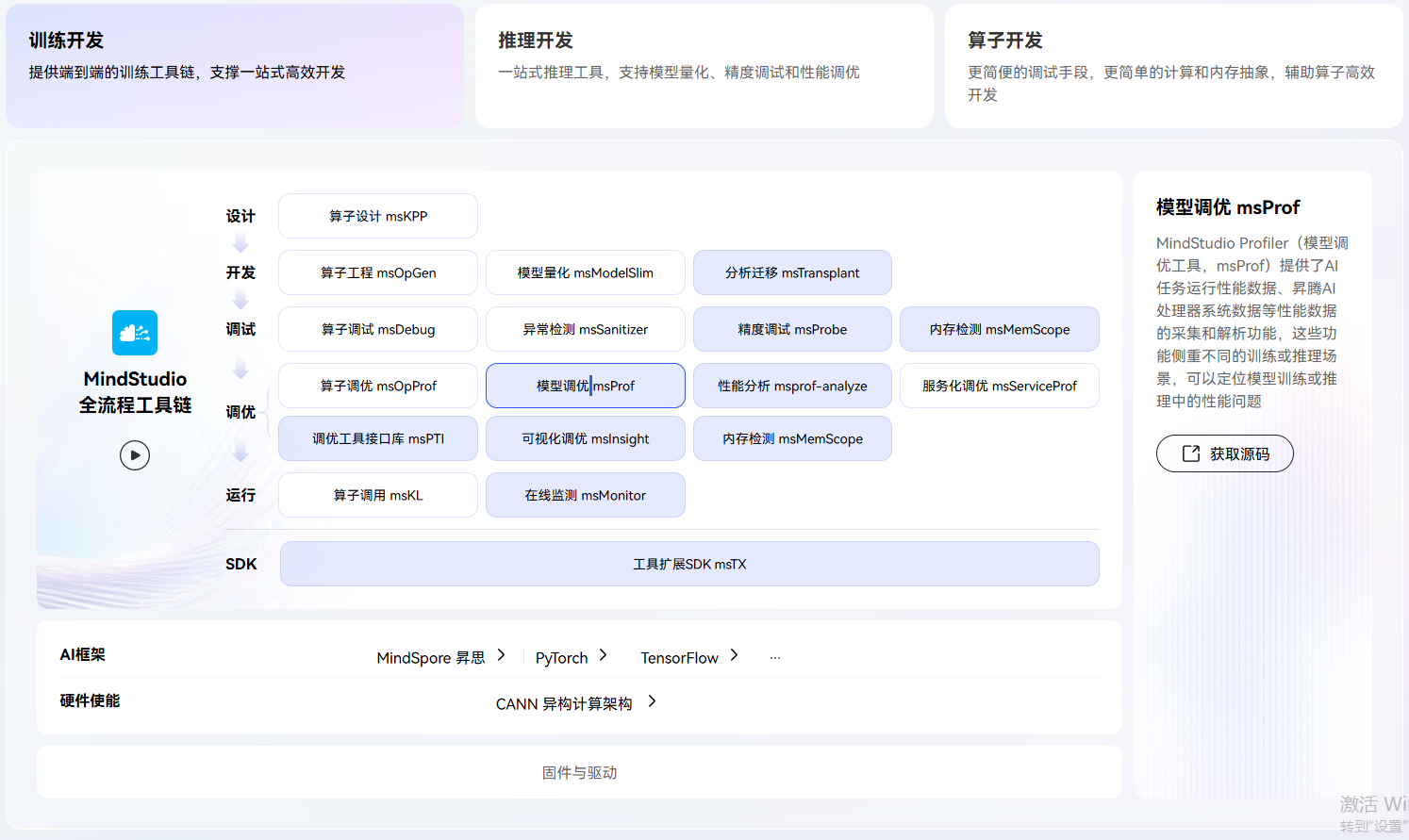This screenshot has width=1409, height=840.
Task: Switch to the 算子开发 tab
Action: [x=1174, y=66]
